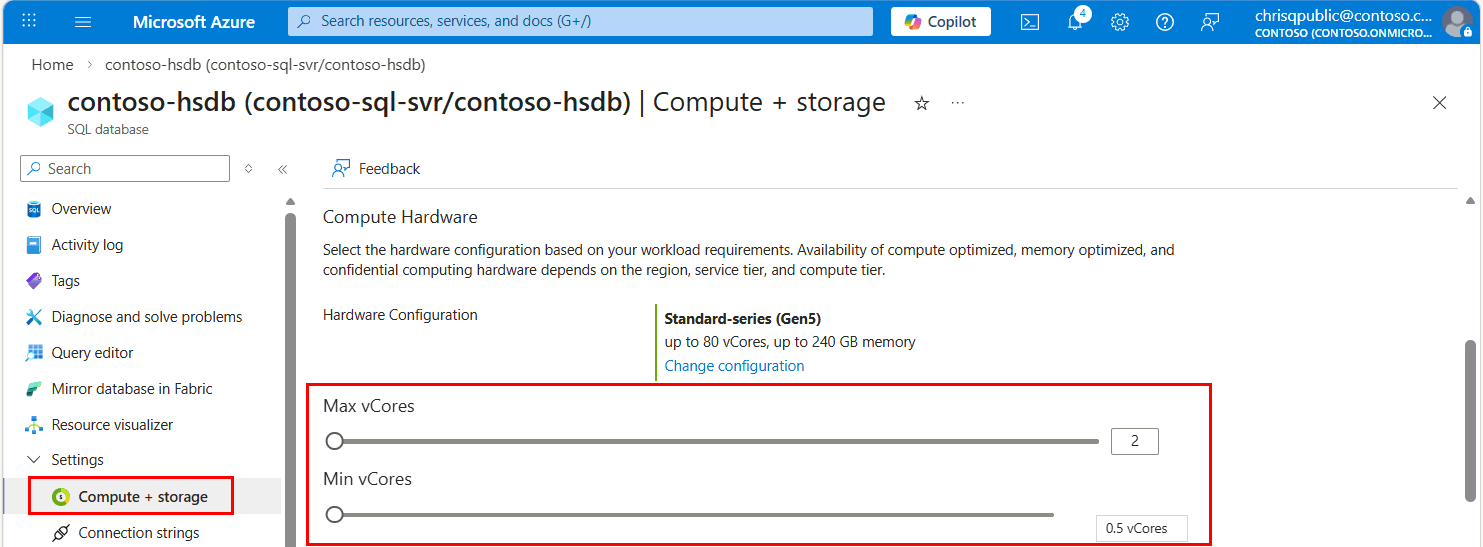1483x547 pixels.
Task: Open the Overview menu item
Action: 81,209
